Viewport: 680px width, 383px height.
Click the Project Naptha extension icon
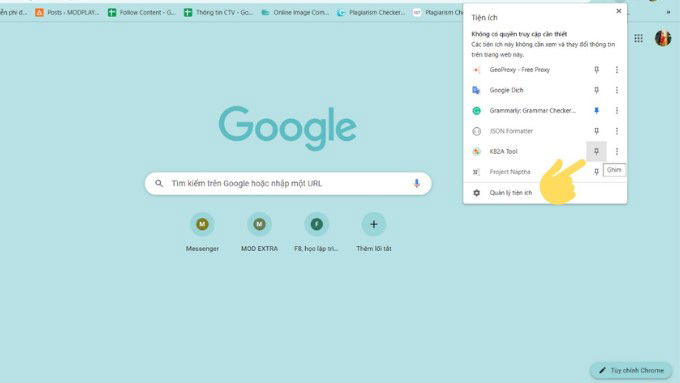click(x=477, y=172)
